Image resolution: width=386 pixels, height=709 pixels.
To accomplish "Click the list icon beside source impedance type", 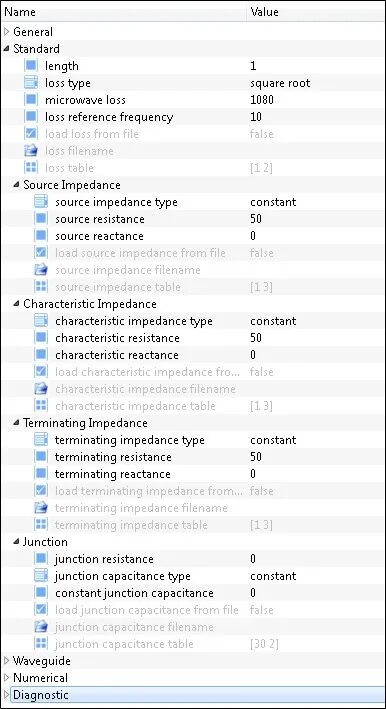I will coord(41,202).
